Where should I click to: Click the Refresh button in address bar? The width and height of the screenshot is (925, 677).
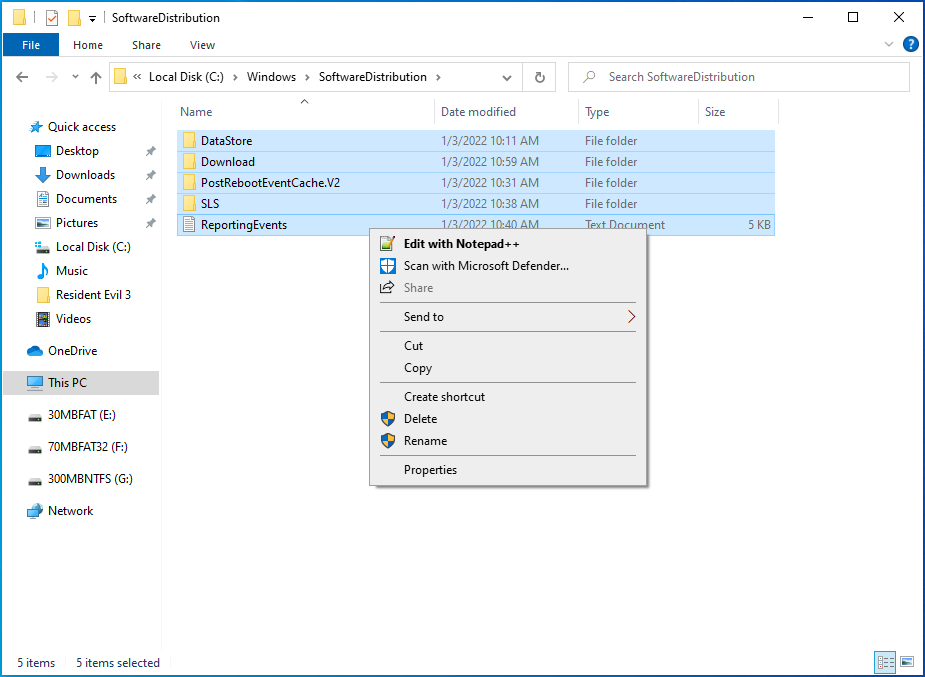540,77
